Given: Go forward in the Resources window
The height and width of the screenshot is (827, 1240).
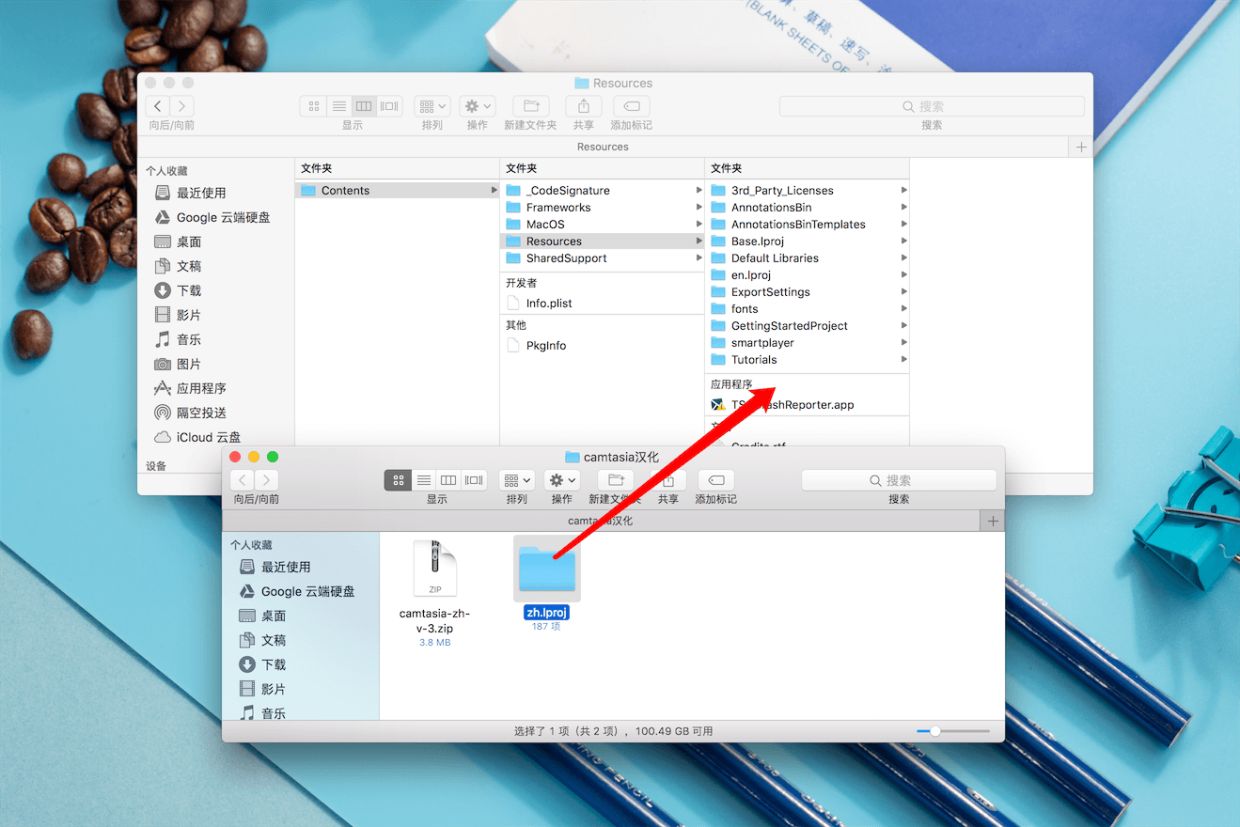Looking at the screenshot, I should click(x=182, y=106).
